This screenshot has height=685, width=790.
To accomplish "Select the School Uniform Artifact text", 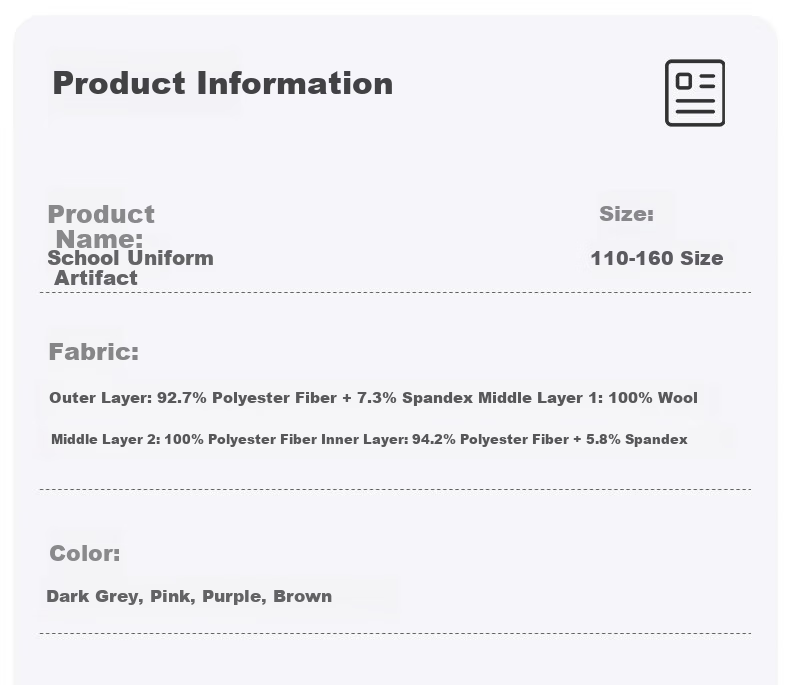I will pyautogui.click(x=130, y=268).
